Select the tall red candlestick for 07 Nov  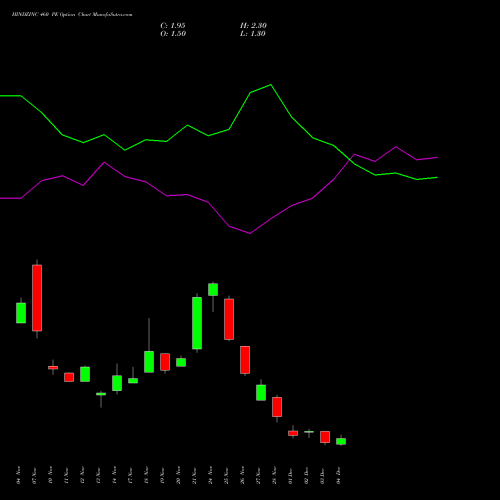click(x=37, y=298)
